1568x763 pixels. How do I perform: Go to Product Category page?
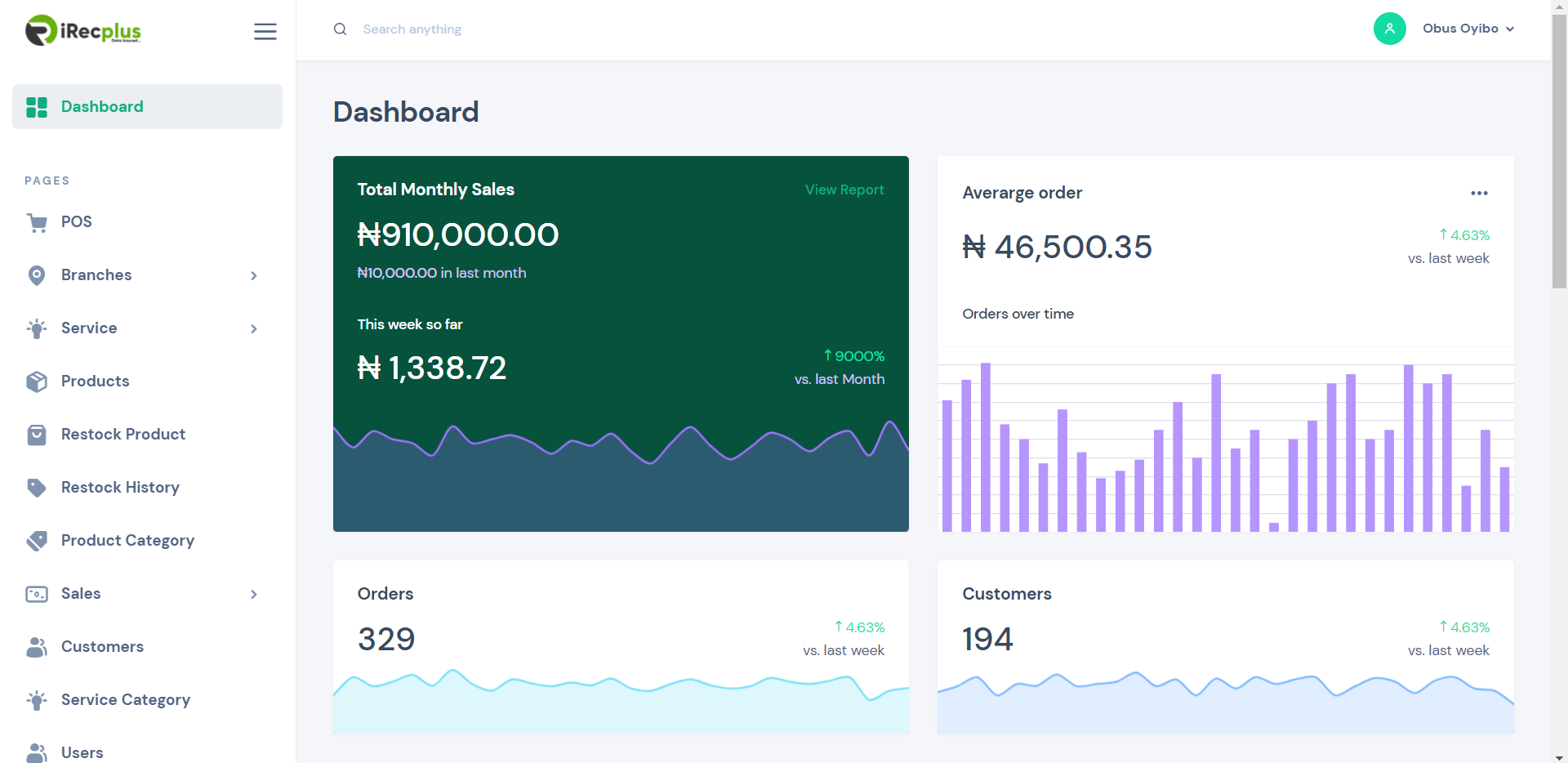tap(127, 541)
